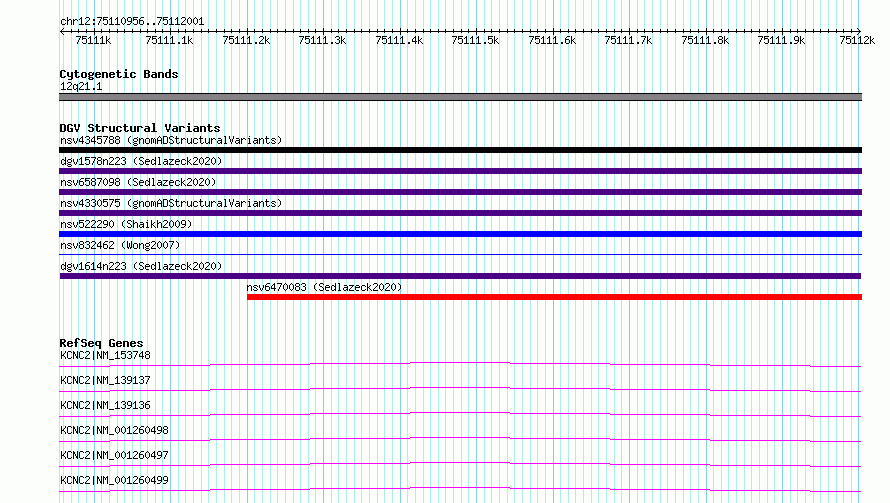The image size is (890, 503).
Task: Click the 75111.2k ruler tick label
Action: point(246,40)
